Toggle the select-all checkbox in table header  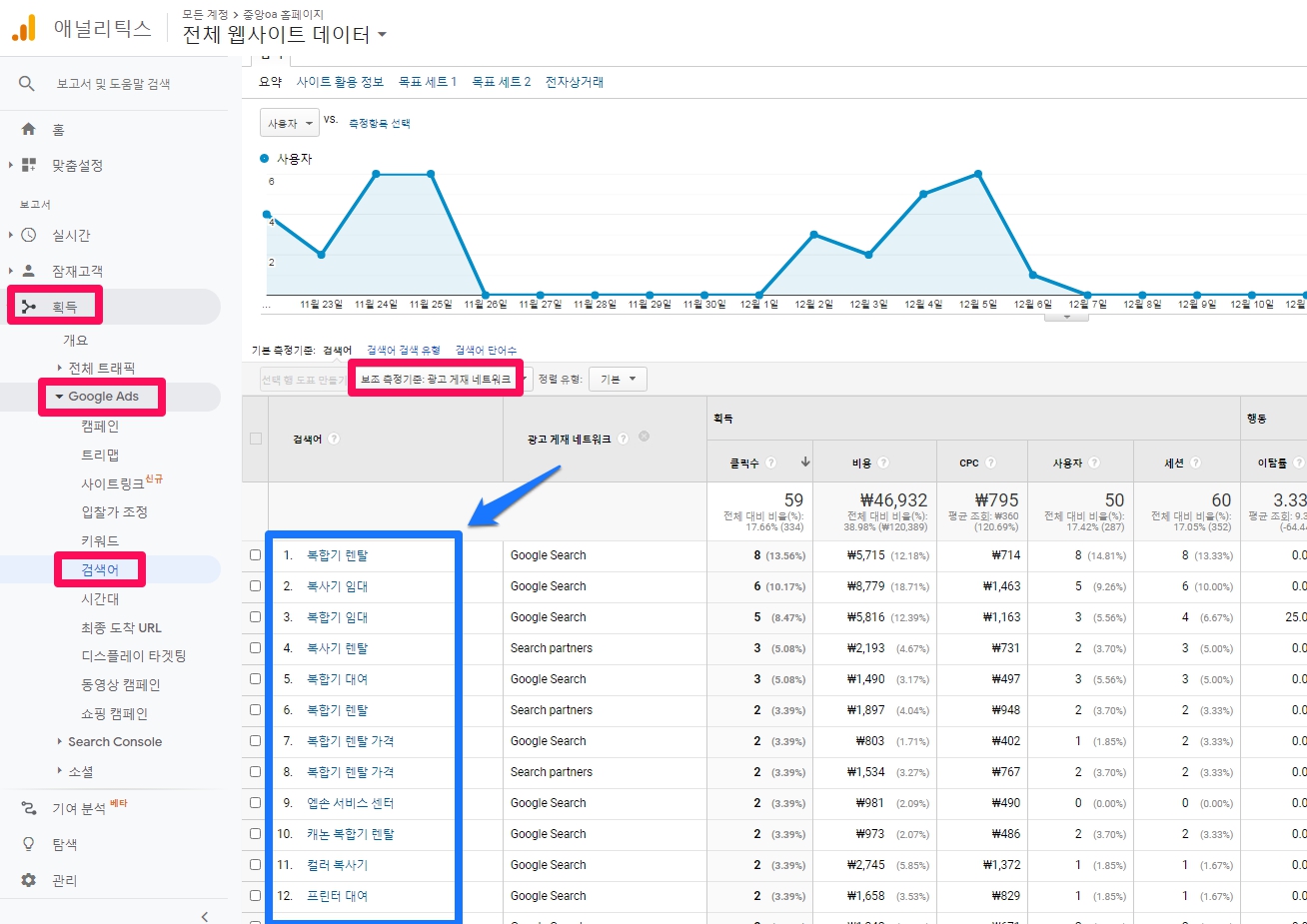[256, 439]
